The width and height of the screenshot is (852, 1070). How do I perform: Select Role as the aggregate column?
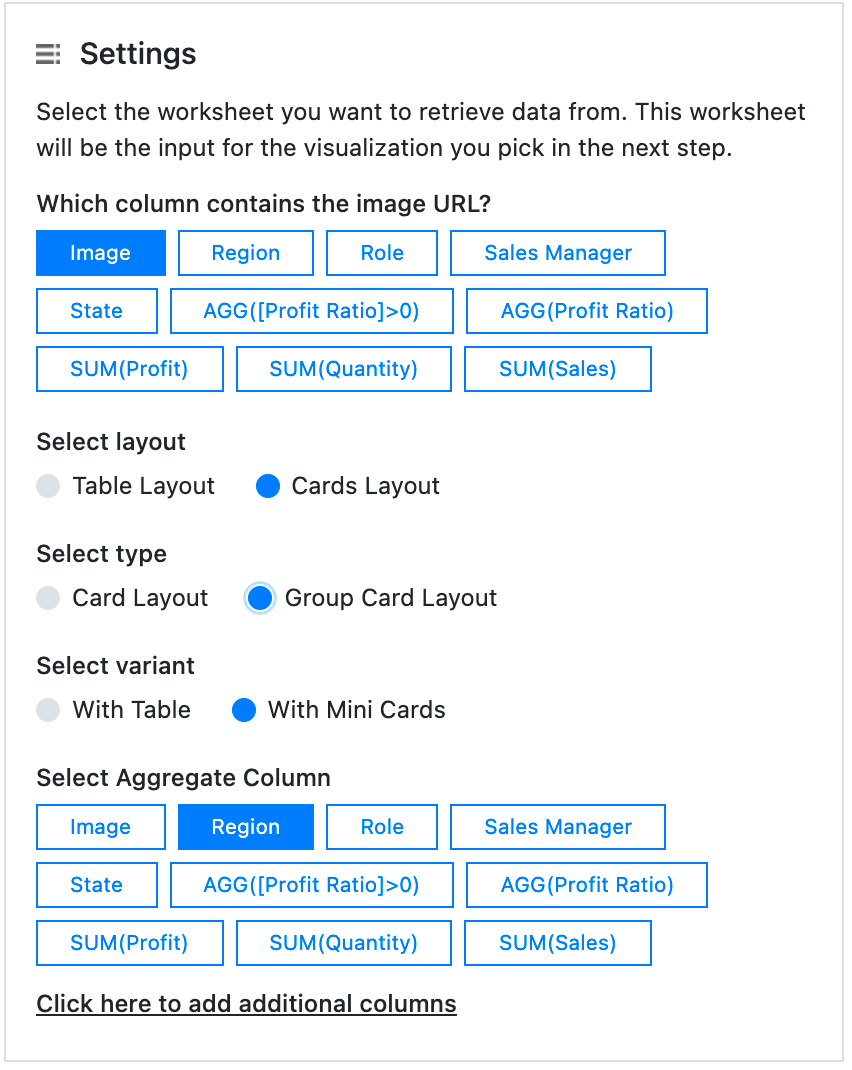coord(381,826)
